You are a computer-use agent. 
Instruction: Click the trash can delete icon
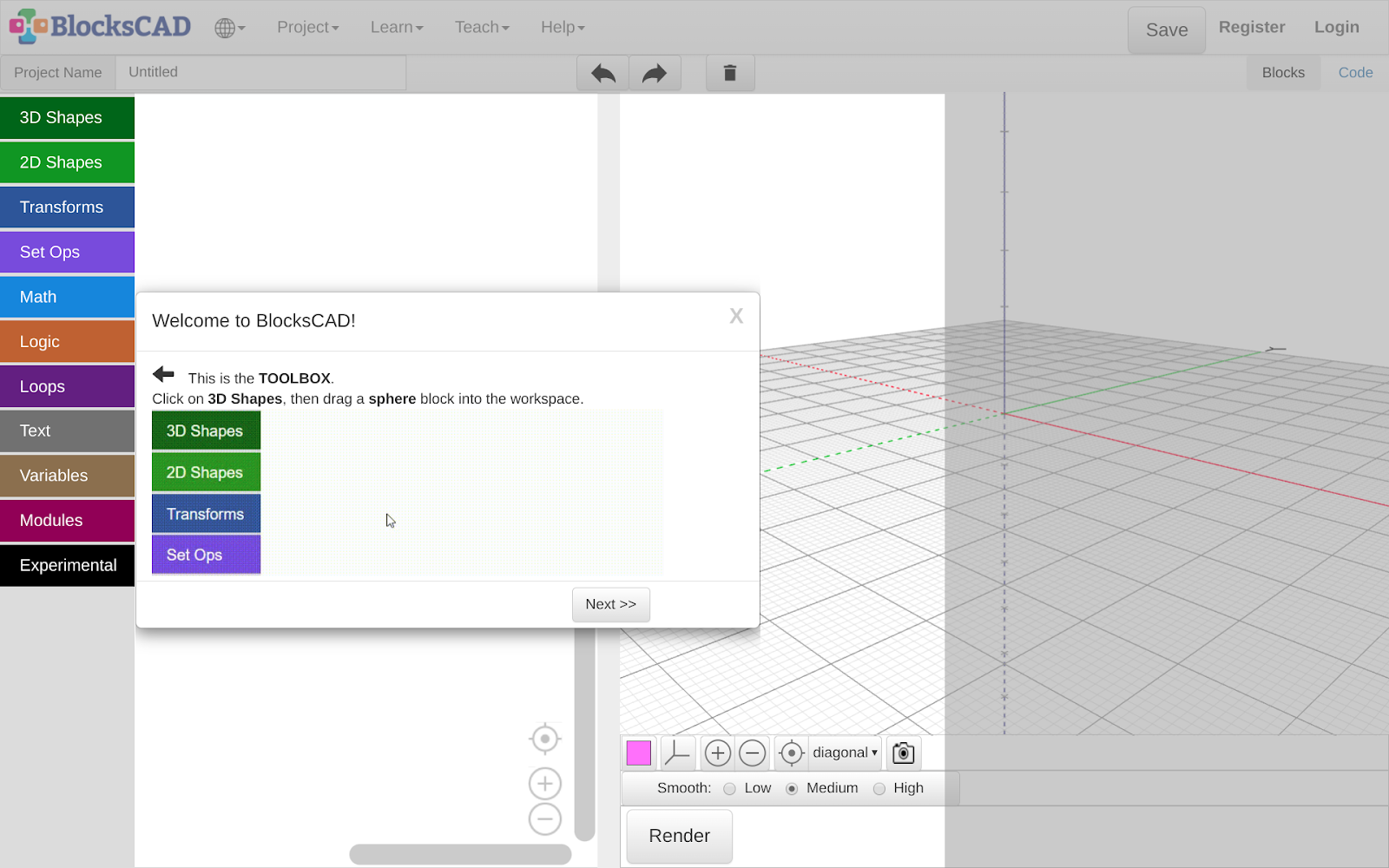[730, 73]
